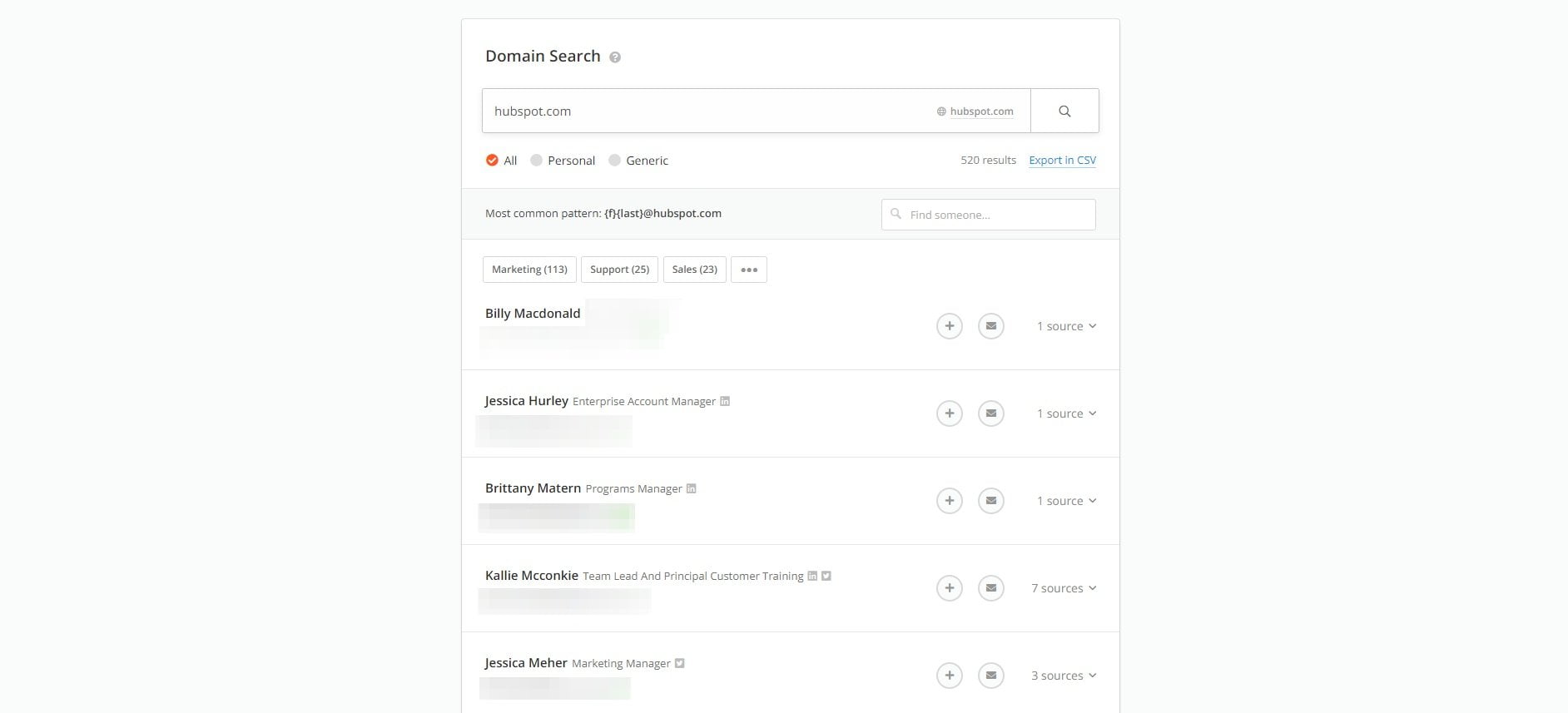Filter by Sales (23) department
The width and height of the screenshot is (1568, 713).
pos(694,270)
